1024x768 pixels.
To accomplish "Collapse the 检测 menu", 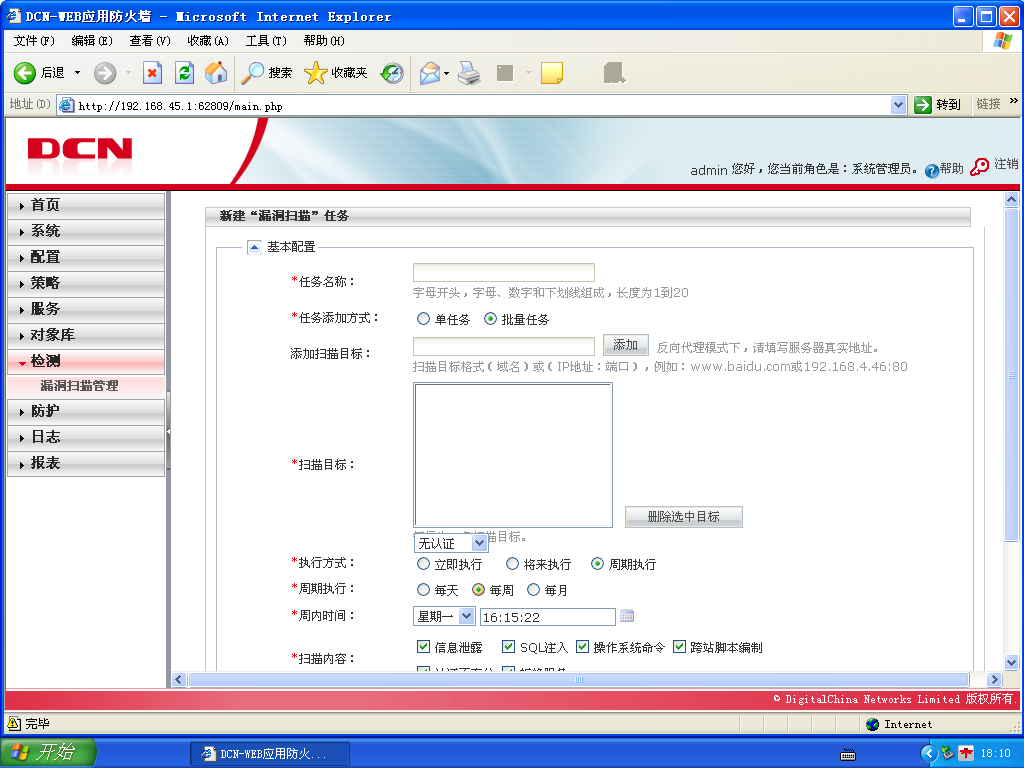I will click(86, 361).
